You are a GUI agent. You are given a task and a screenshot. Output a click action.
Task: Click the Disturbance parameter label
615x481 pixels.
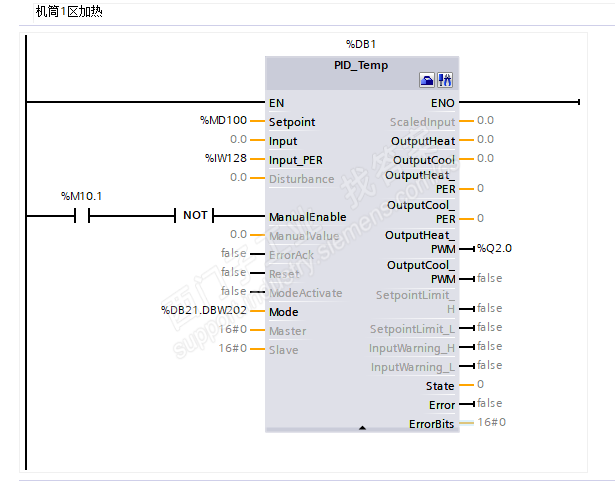tap(302, 179)
